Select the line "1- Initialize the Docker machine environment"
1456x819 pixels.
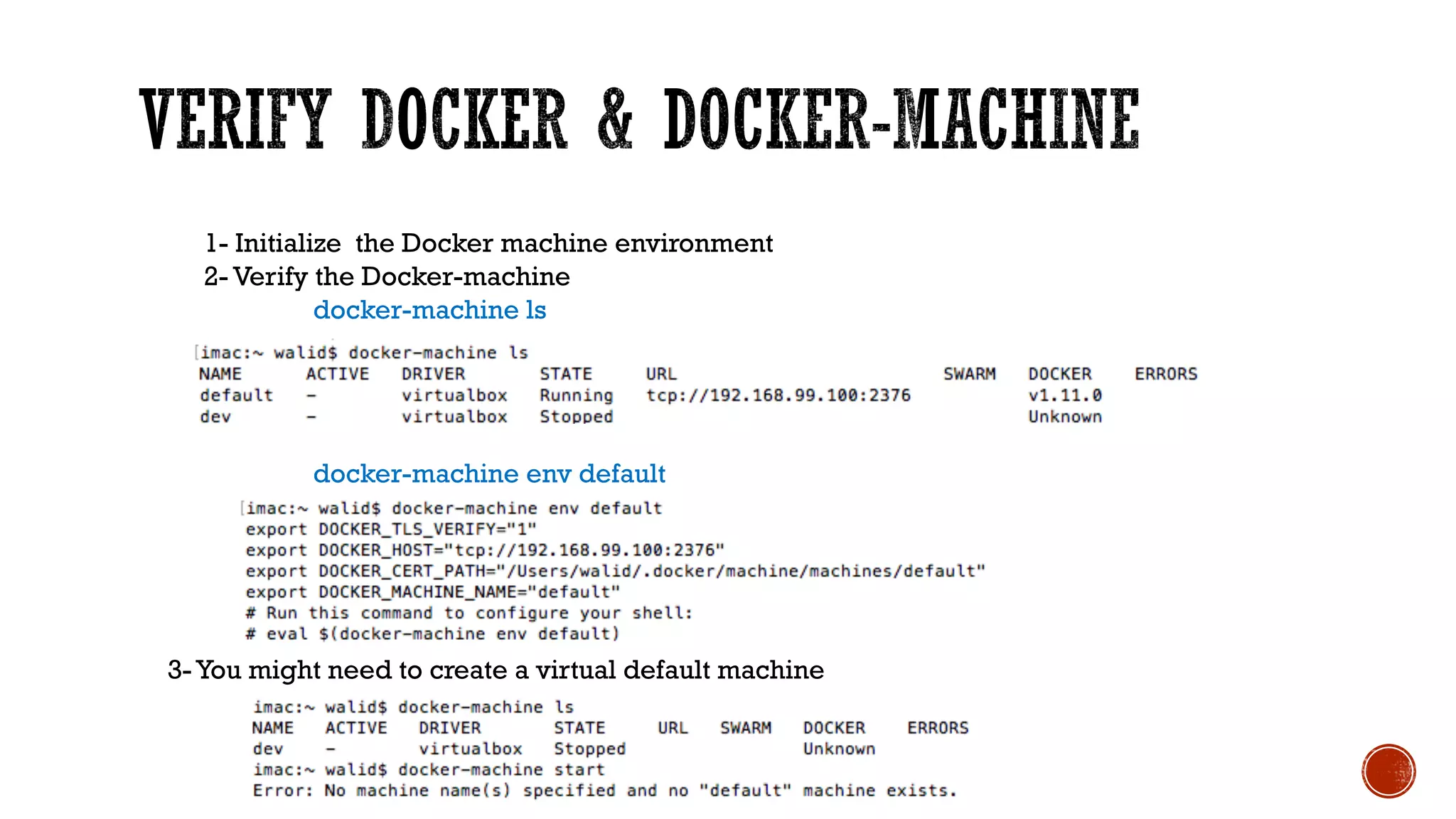point(489,243)
